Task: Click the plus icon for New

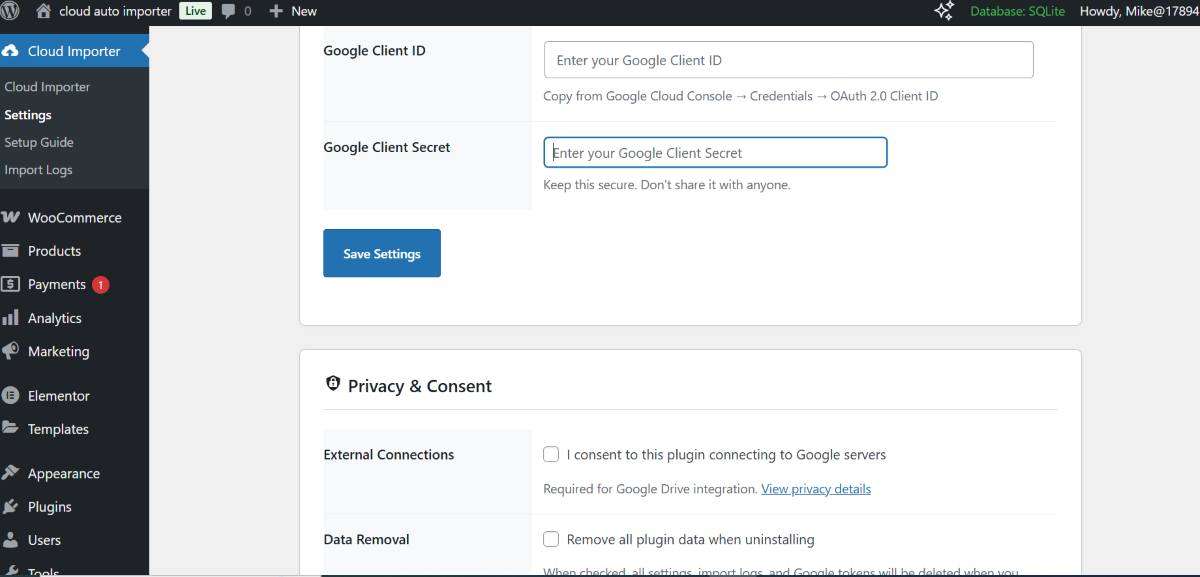Action: (276, 11)
